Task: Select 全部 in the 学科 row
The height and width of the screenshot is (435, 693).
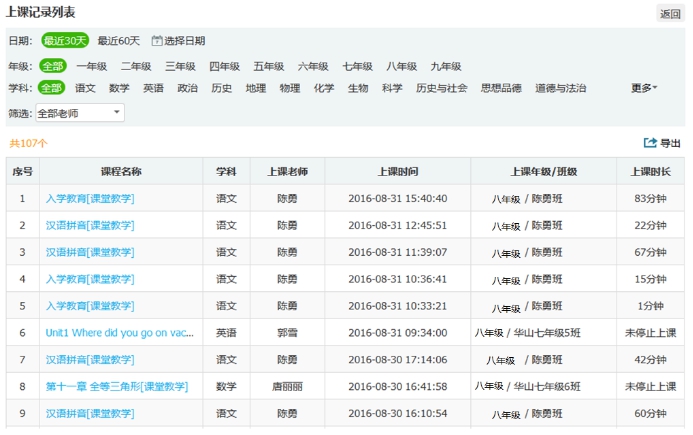Action: 51,88
